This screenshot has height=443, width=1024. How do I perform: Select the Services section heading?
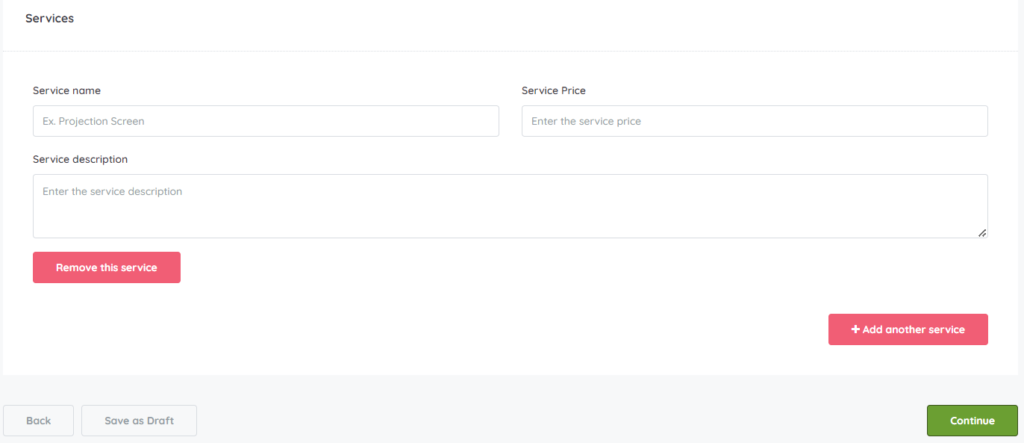coord(49,18)
